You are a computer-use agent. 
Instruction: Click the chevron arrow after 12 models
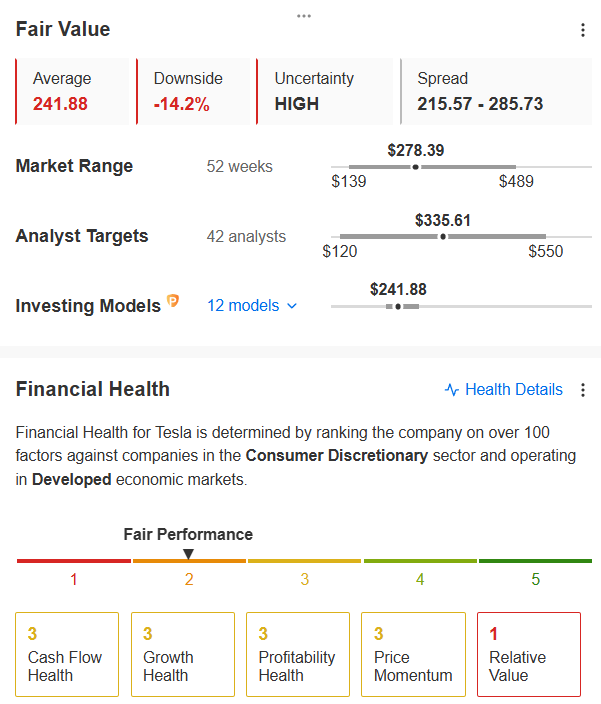(292, 306)
